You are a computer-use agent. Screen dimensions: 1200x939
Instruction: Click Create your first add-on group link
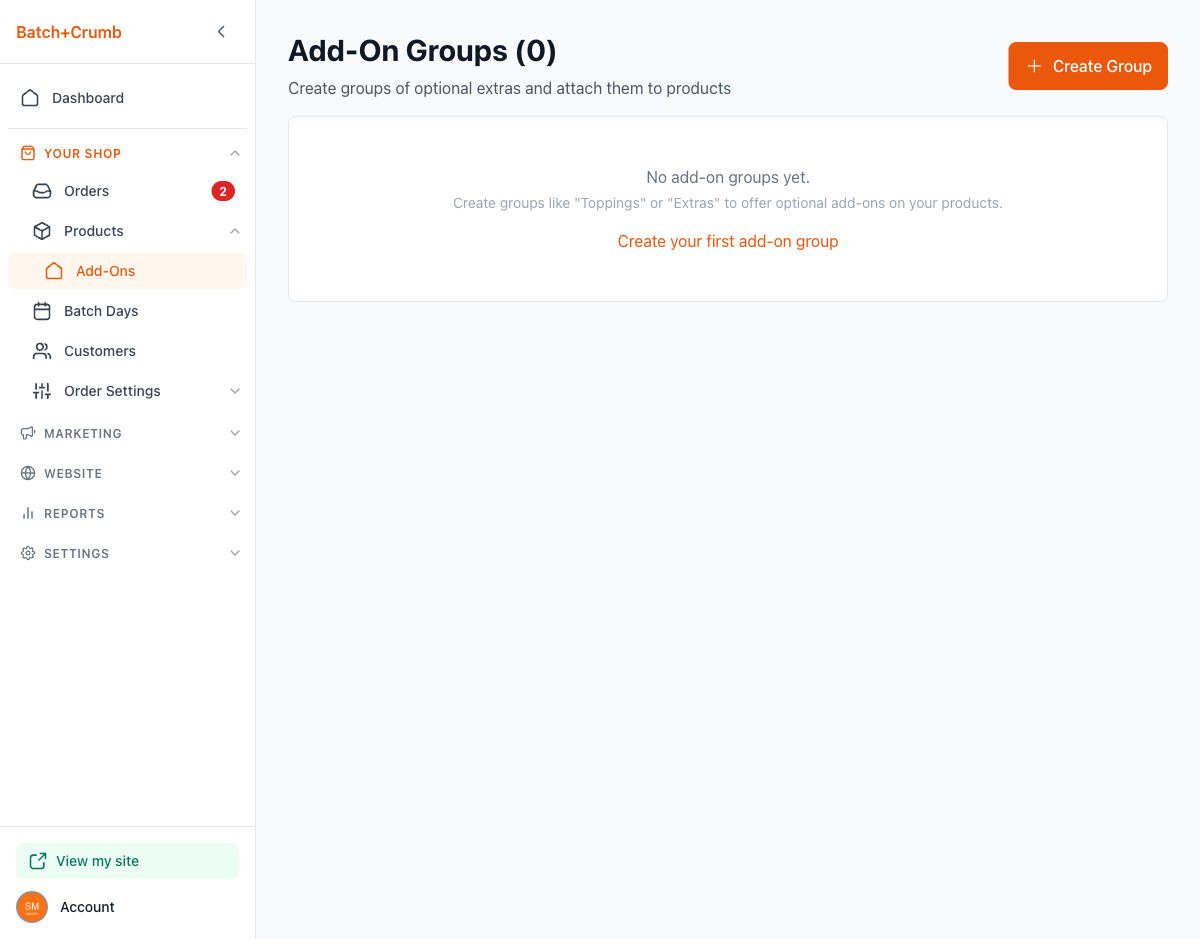point(727,241)
